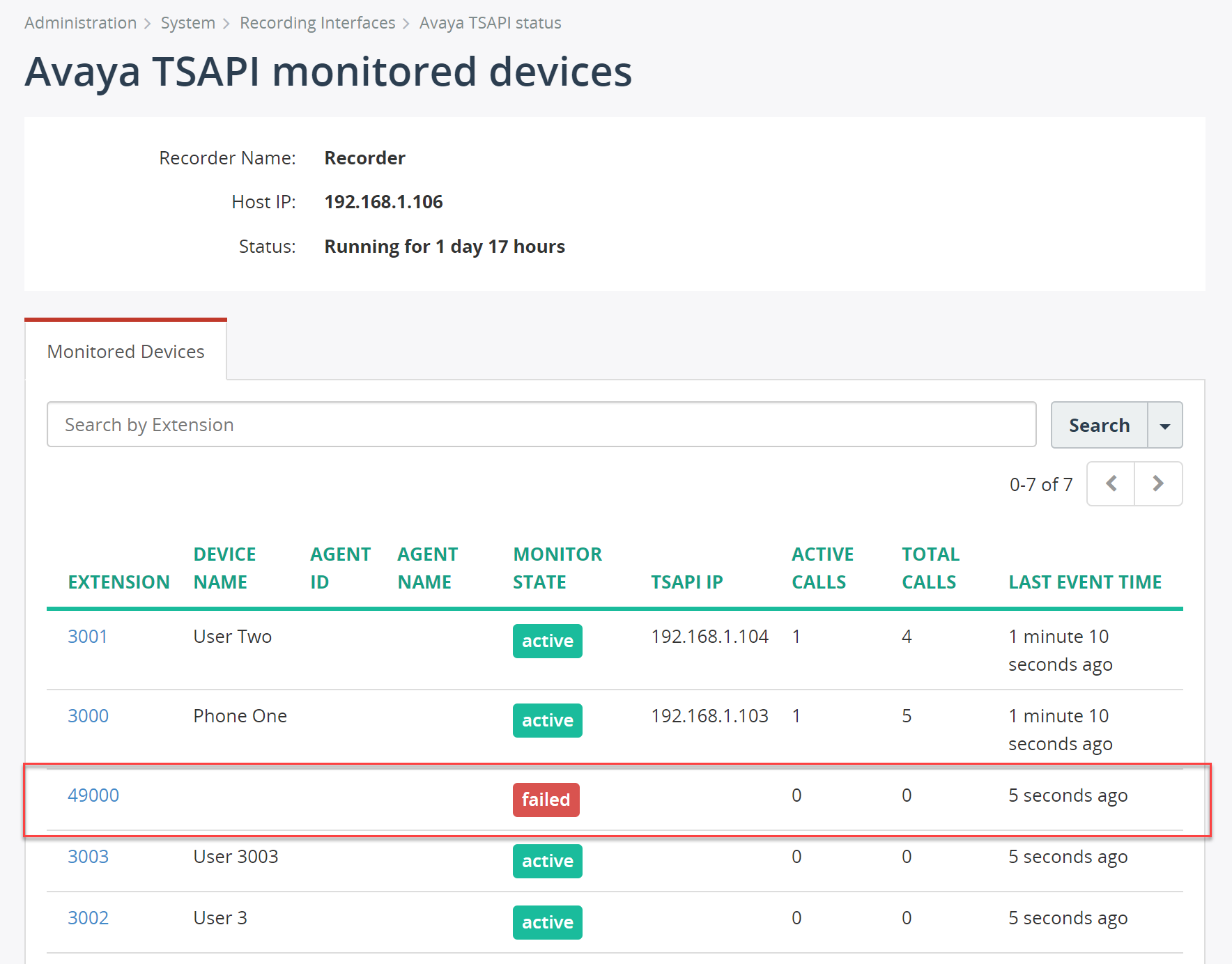Click the active badge for User 3
Image resolution: width=1232 pixels, height=964 pixels.
coord(548,922)
